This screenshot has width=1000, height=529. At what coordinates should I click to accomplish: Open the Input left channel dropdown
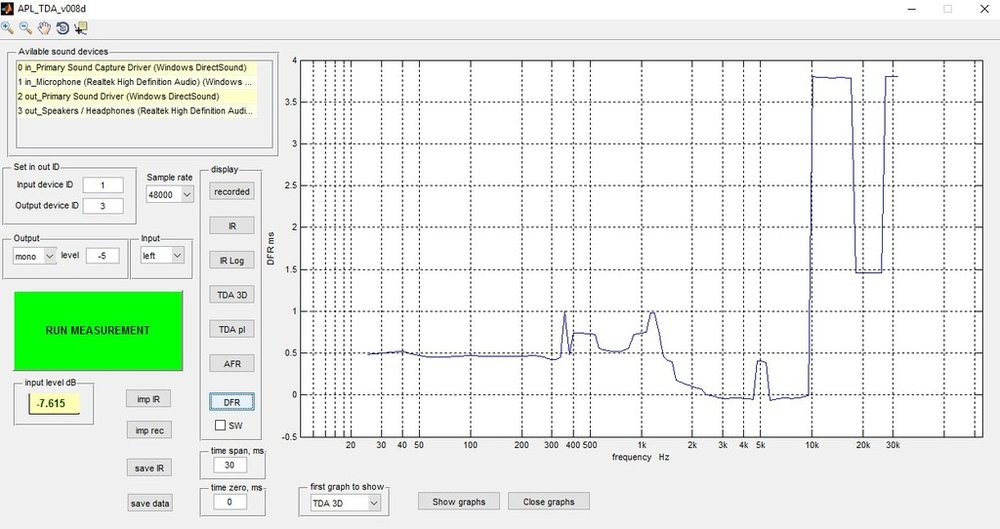click(162, 255)
